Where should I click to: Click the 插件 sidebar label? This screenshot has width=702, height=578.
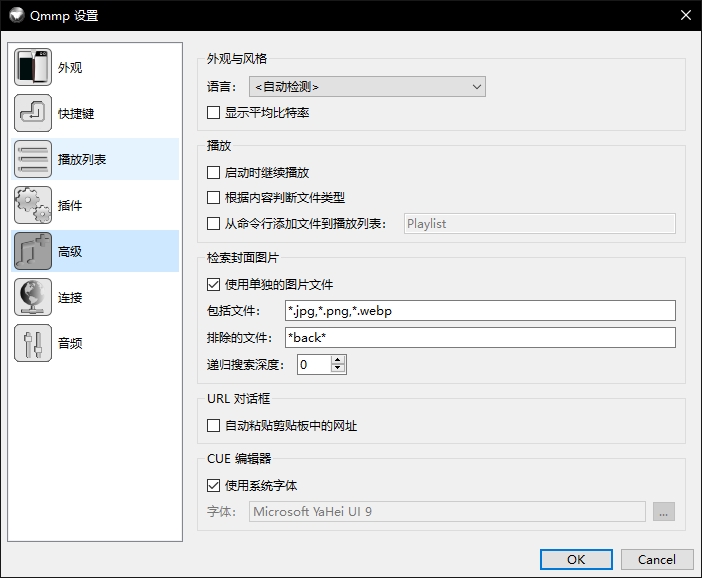point(70,206)
